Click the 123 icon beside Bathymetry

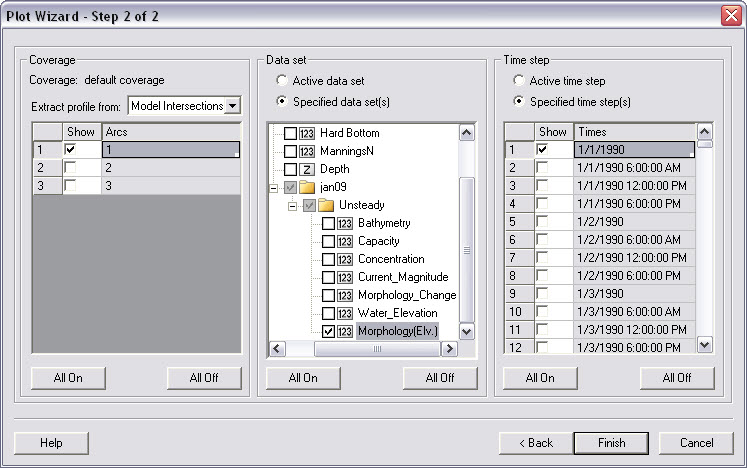pyautogui.click(x=345, y=223)
